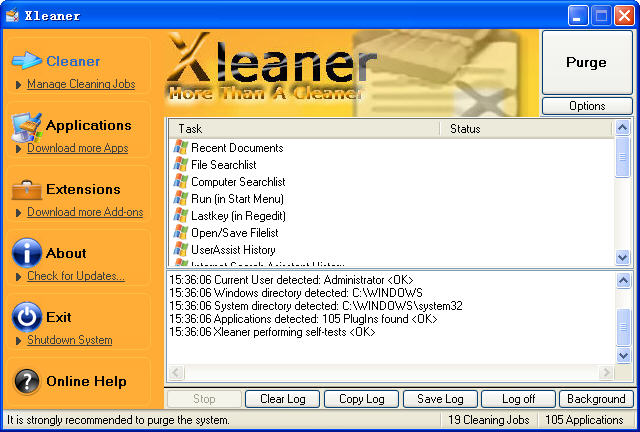The width and height of the screenshot is (640, 432).
Task: Click the Copy Log button
Action: point(362,399)
